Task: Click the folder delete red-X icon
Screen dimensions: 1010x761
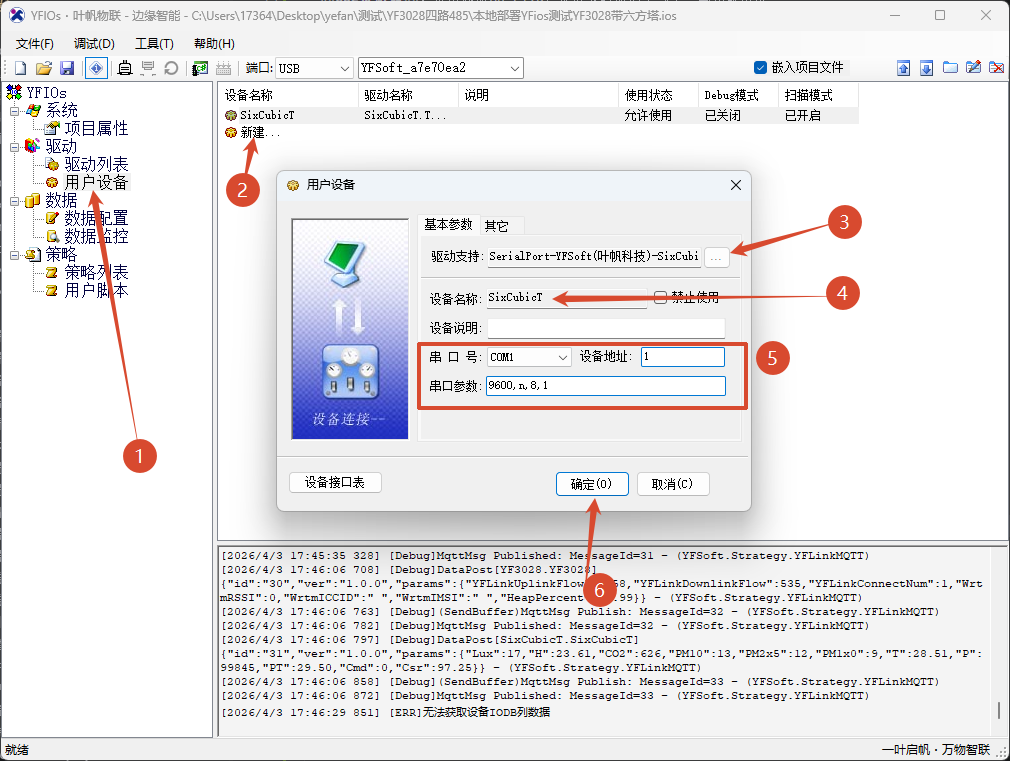Action: [996, 68]
